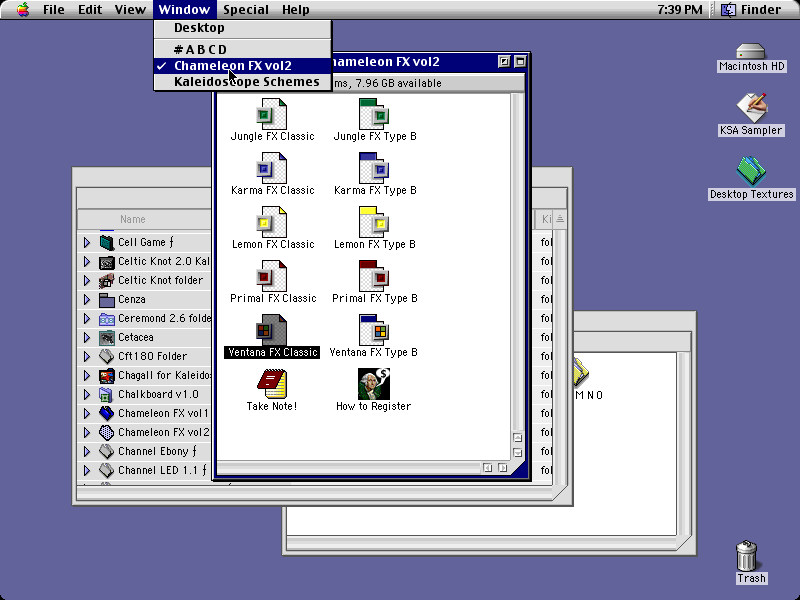Expand the Channel LED 1.1 ƒ triangle
800x600 pixels.
[87, 471]
